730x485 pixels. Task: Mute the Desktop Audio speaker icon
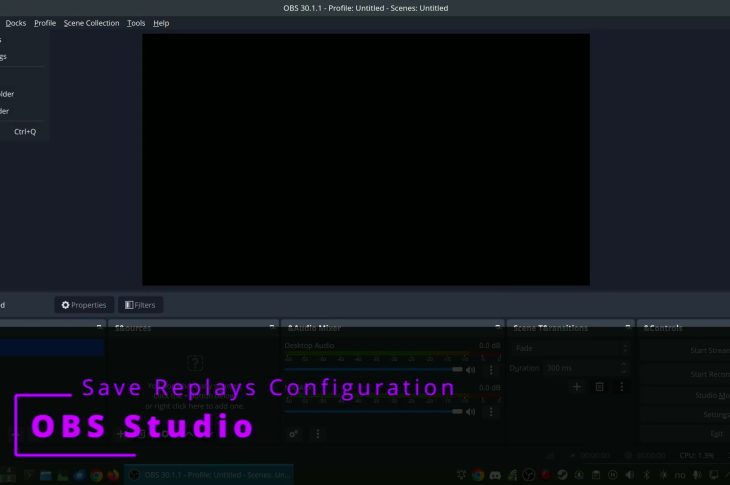tap(471, 370)
